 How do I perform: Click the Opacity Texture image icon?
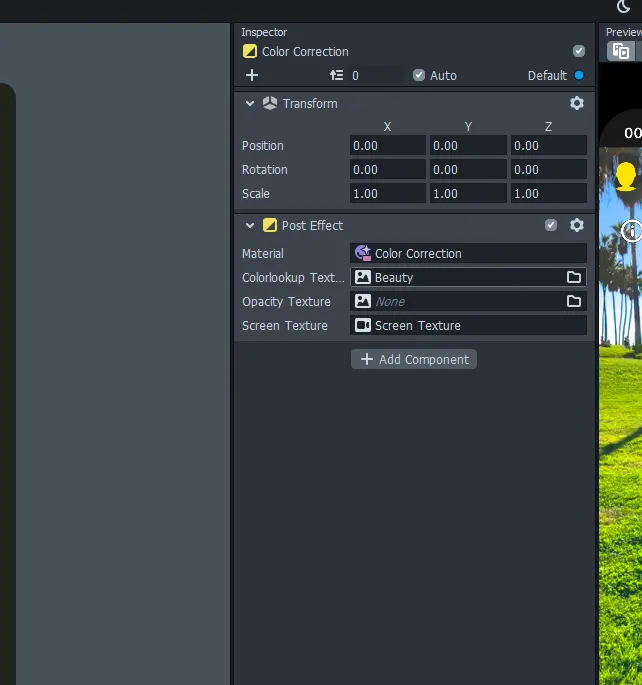tap(362, 301)
